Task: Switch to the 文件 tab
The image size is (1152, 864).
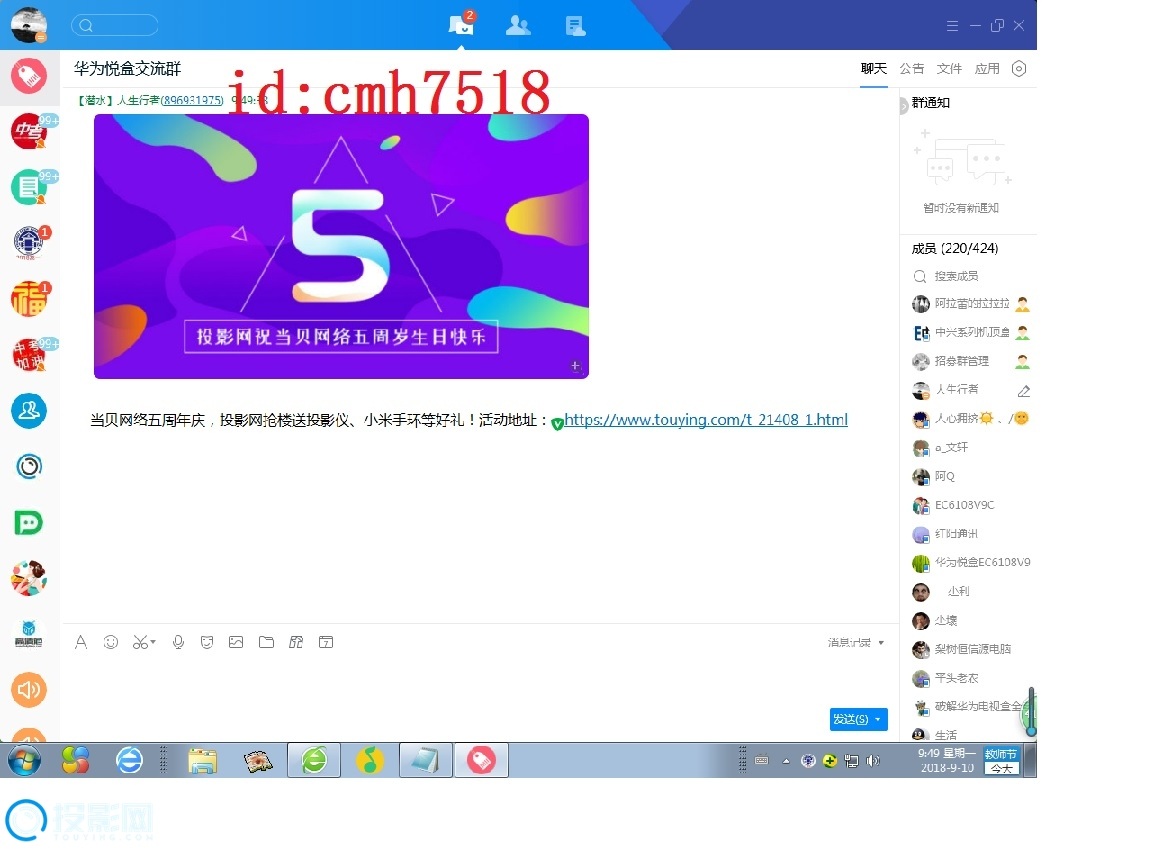Action: pyautogui.click(x=949, y=68)
